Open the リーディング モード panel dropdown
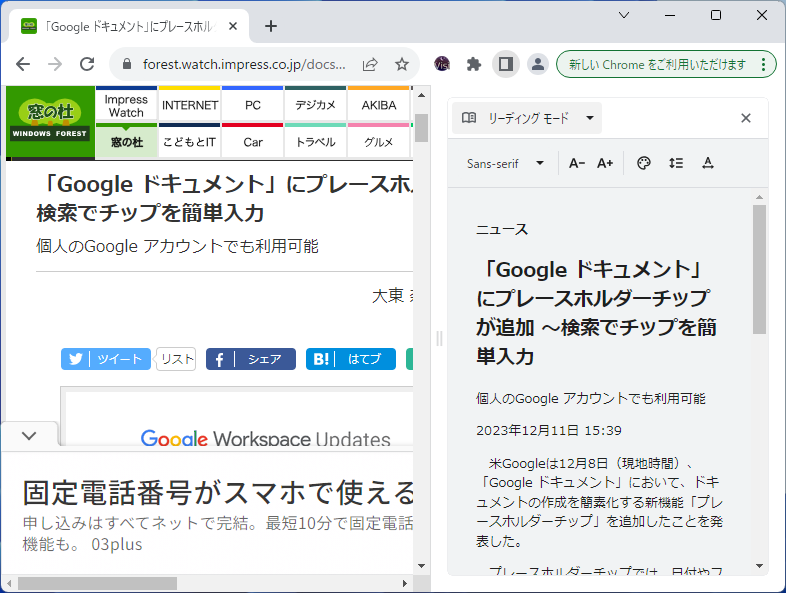This screenshot has width=786, height=593. click(x=527, y=118)
